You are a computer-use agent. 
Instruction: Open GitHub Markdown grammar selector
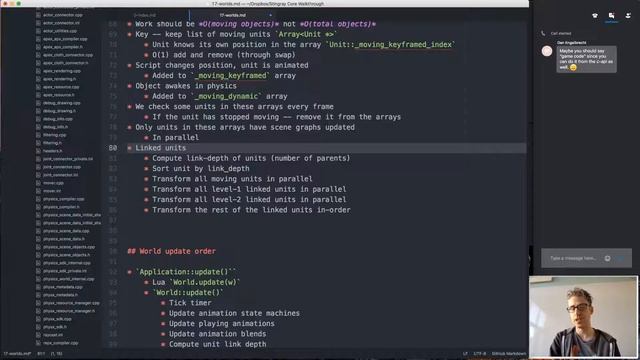[509, 354]
